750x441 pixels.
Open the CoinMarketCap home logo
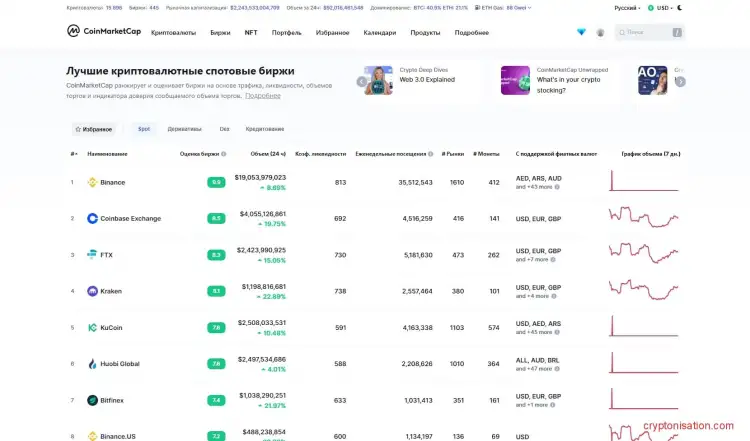pyautogui.click(x=104, y=31)
